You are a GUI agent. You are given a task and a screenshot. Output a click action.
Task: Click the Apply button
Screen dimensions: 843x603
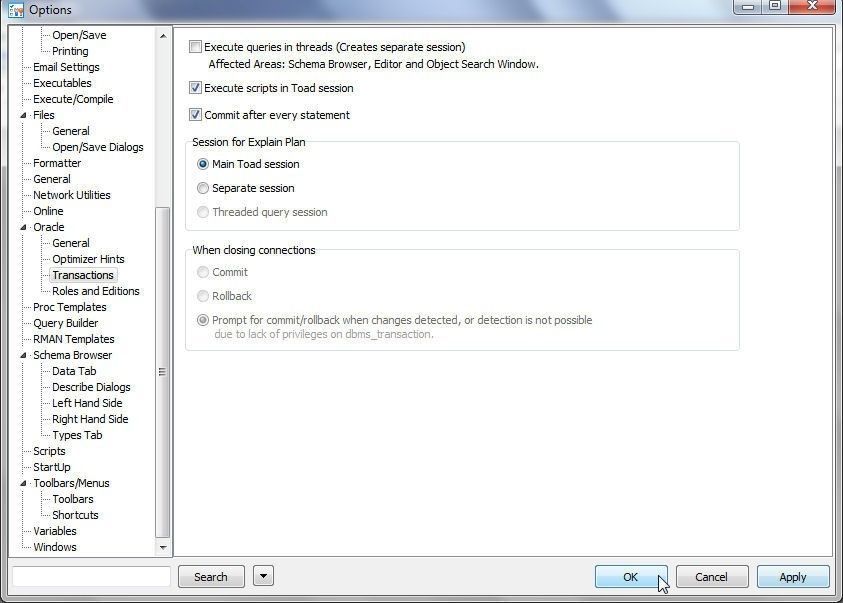[792, 577]
